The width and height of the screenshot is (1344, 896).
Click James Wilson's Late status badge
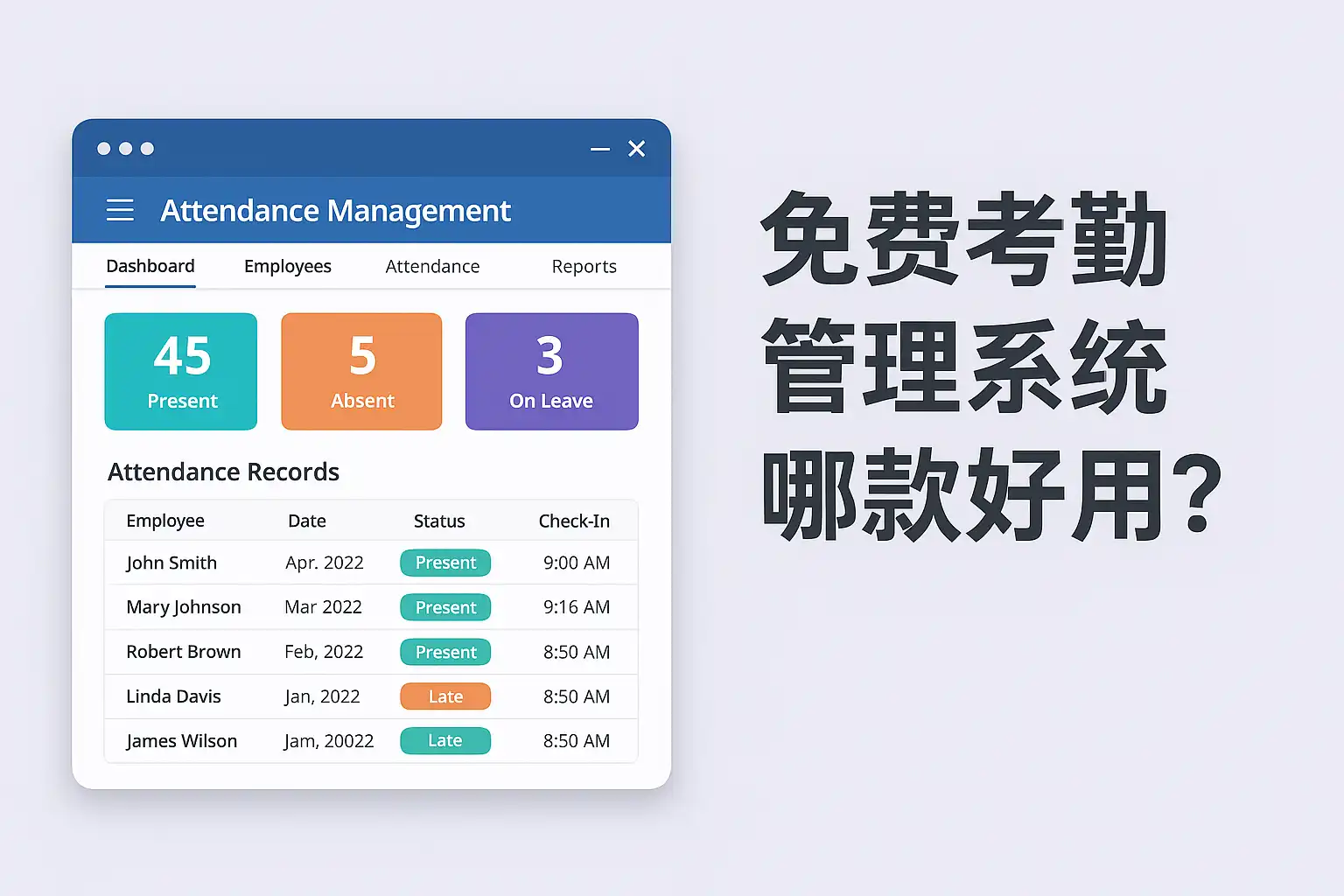pyautogui.click(x=445, y=741)
